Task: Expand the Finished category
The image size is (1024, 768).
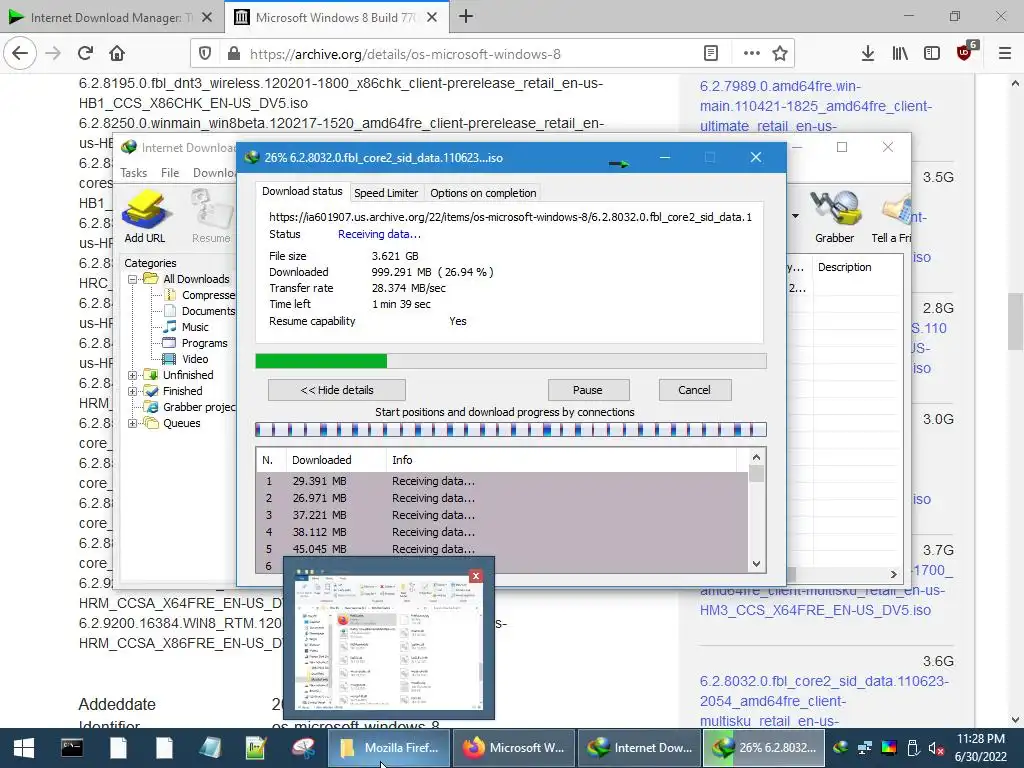Action: tap(133, 391)
